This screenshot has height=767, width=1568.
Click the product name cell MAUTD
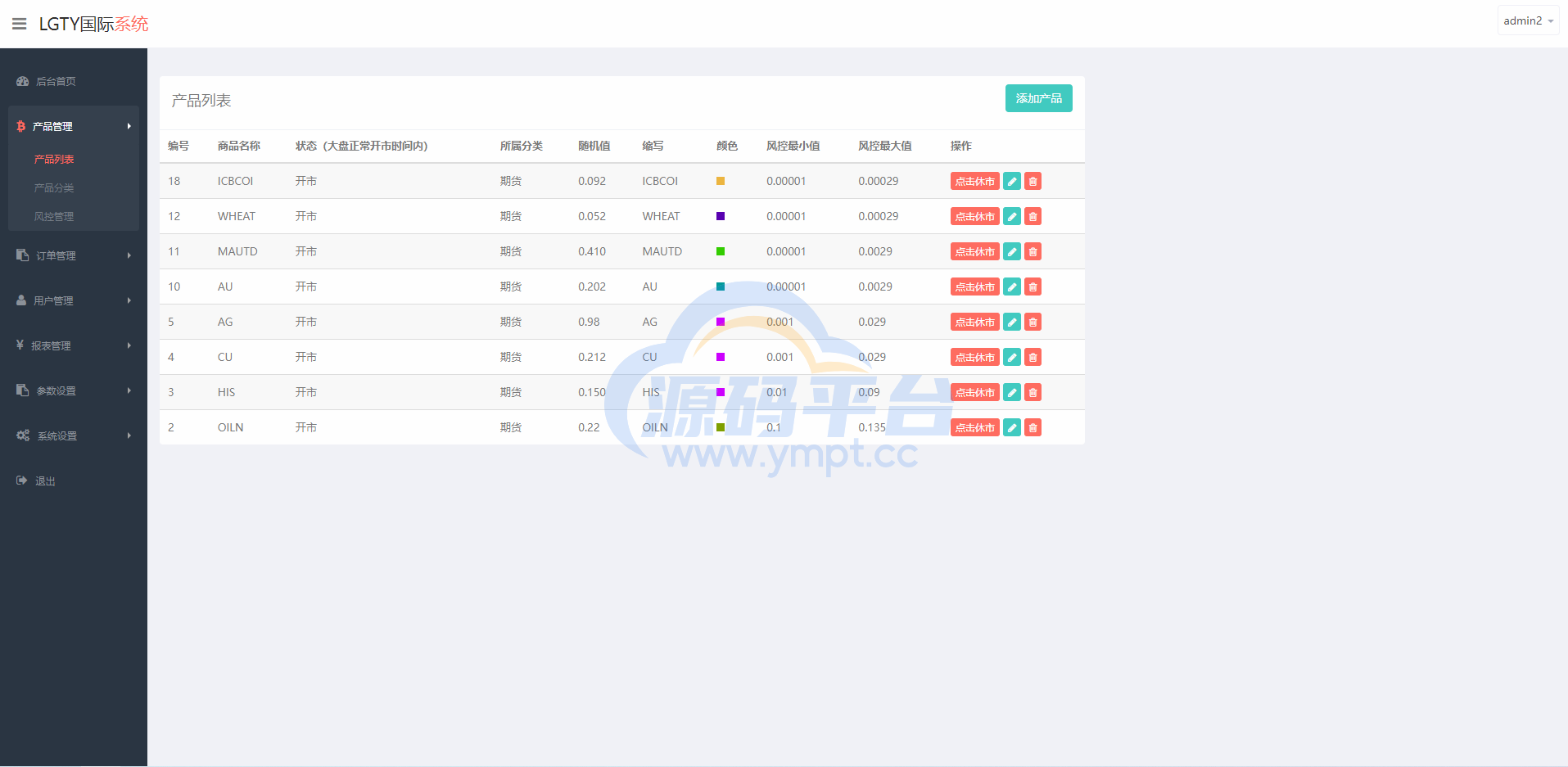[x=237, y=251]
